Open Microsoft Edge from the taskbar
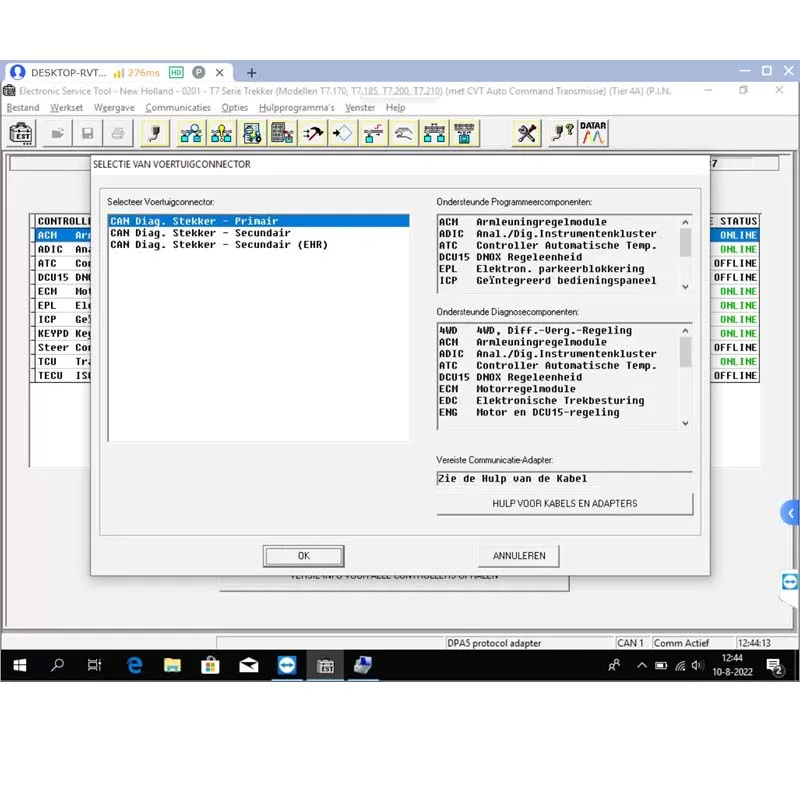Image resolution: width=800 pixels, height=800 pixels. 135,665
